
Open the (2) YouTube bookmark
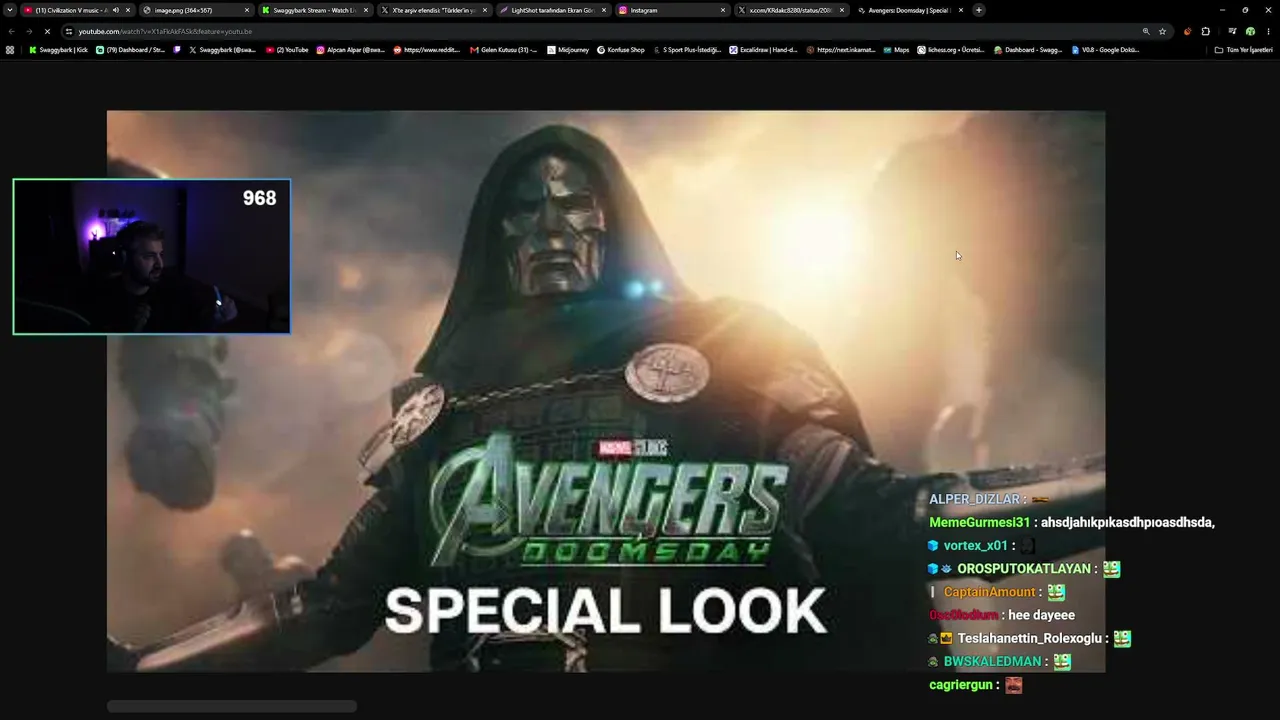[287, 49]
